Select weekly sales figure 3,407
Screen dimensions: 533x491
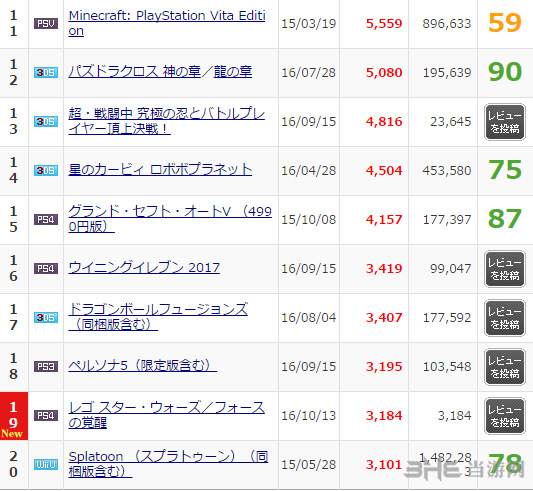[x=384, y=317]
